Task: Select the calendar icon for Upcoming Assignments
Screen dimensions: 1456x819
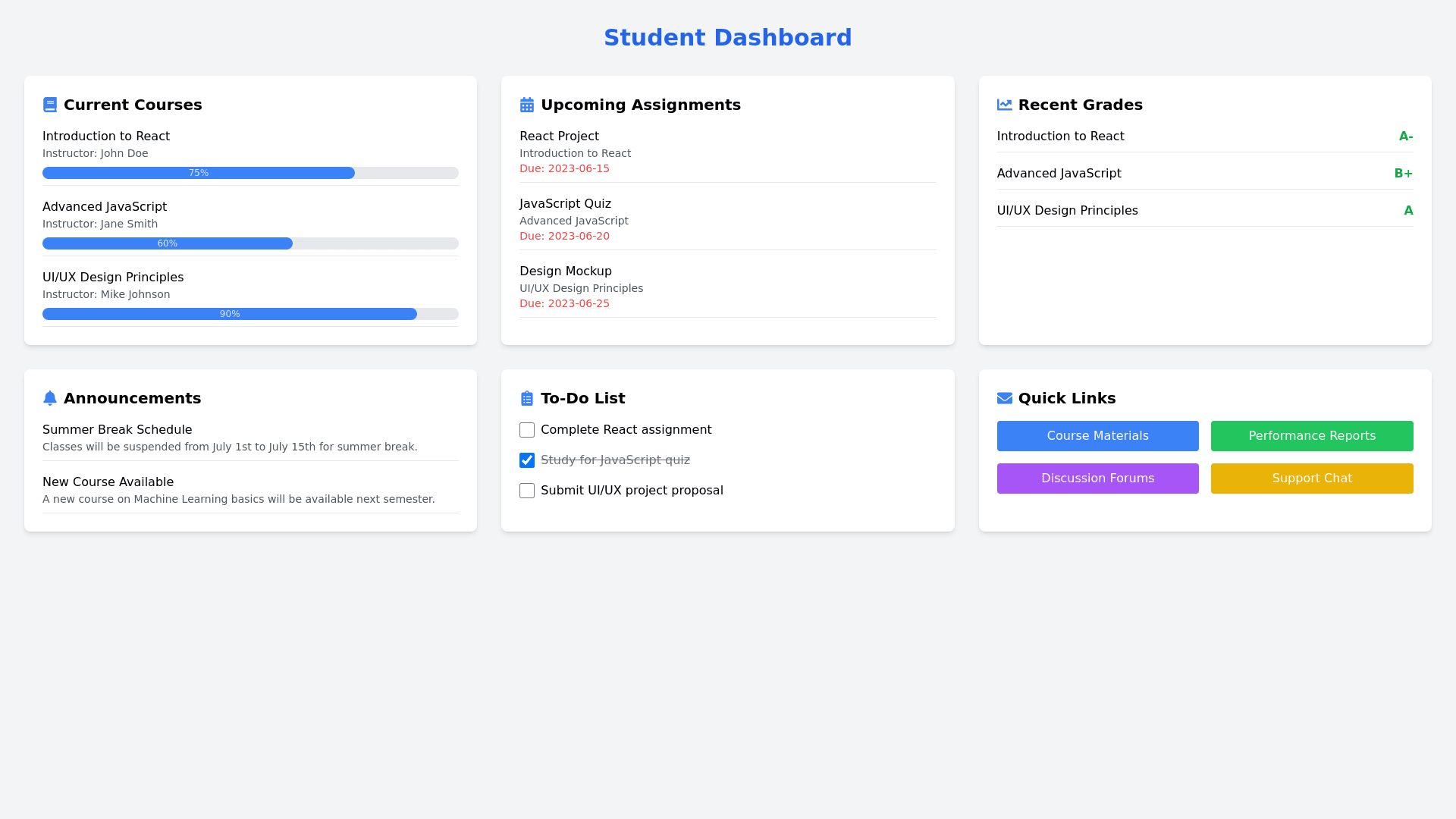Action: [x=527, y=105]
